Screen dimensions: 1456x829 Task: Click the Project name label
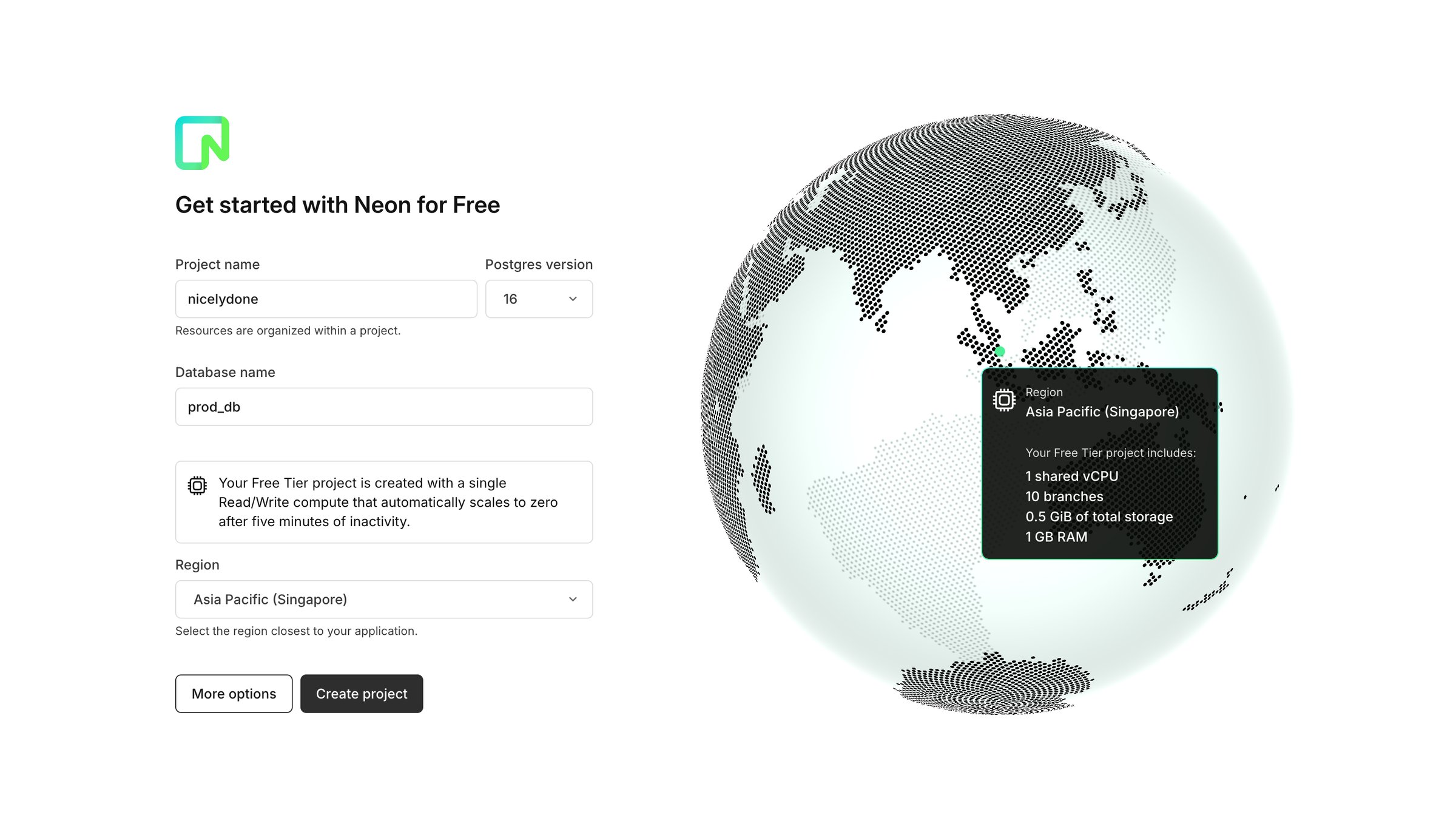click(x=217, y=265)
